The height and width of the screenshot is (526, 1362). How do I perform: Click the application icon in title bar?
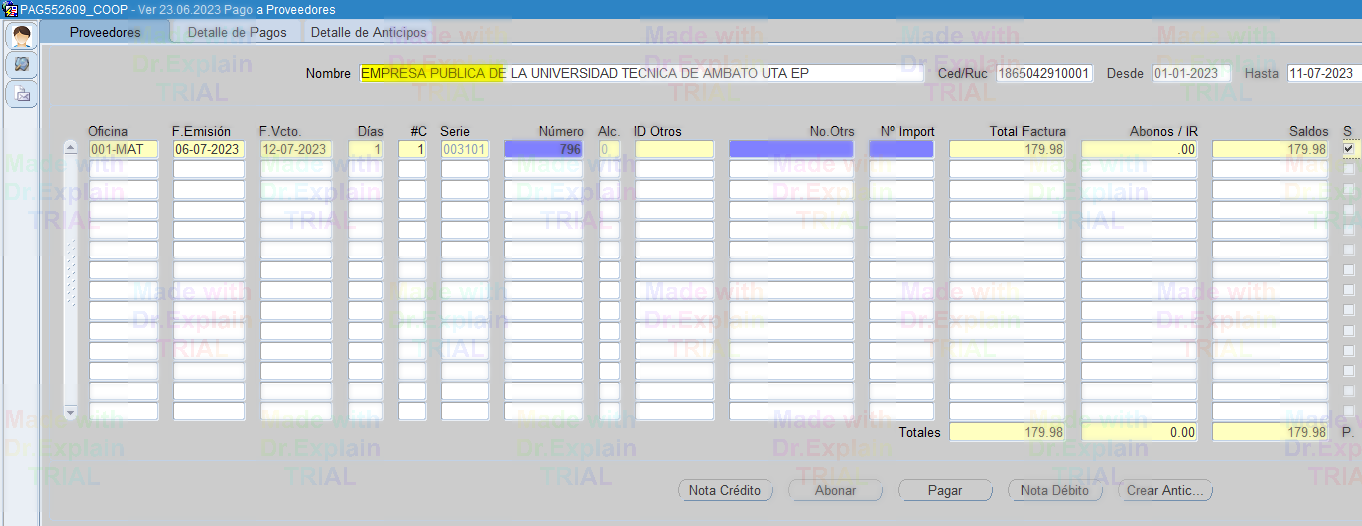coord(10,9)
